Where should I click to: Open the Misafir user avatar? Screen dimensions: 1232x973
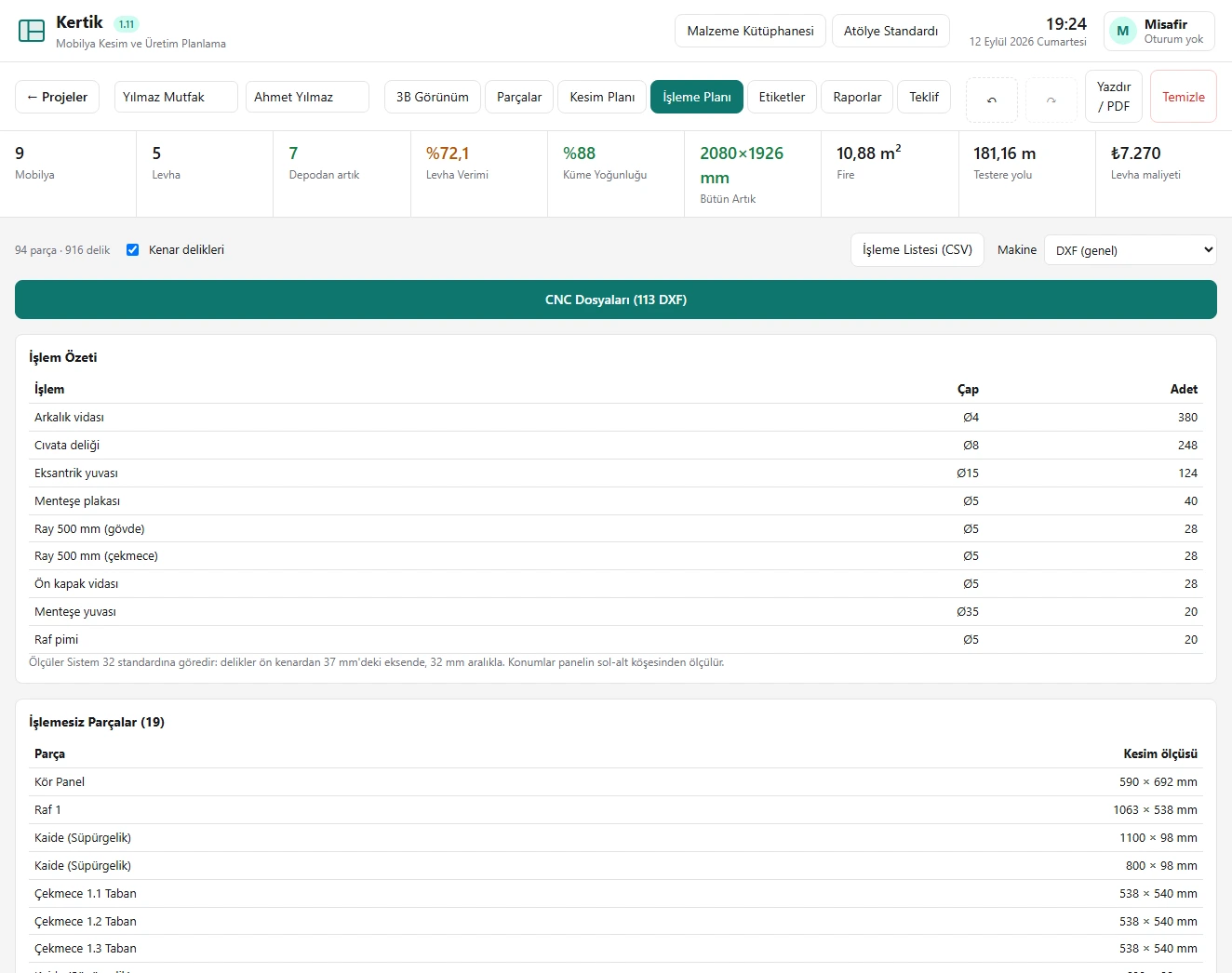coord(1123,31)
